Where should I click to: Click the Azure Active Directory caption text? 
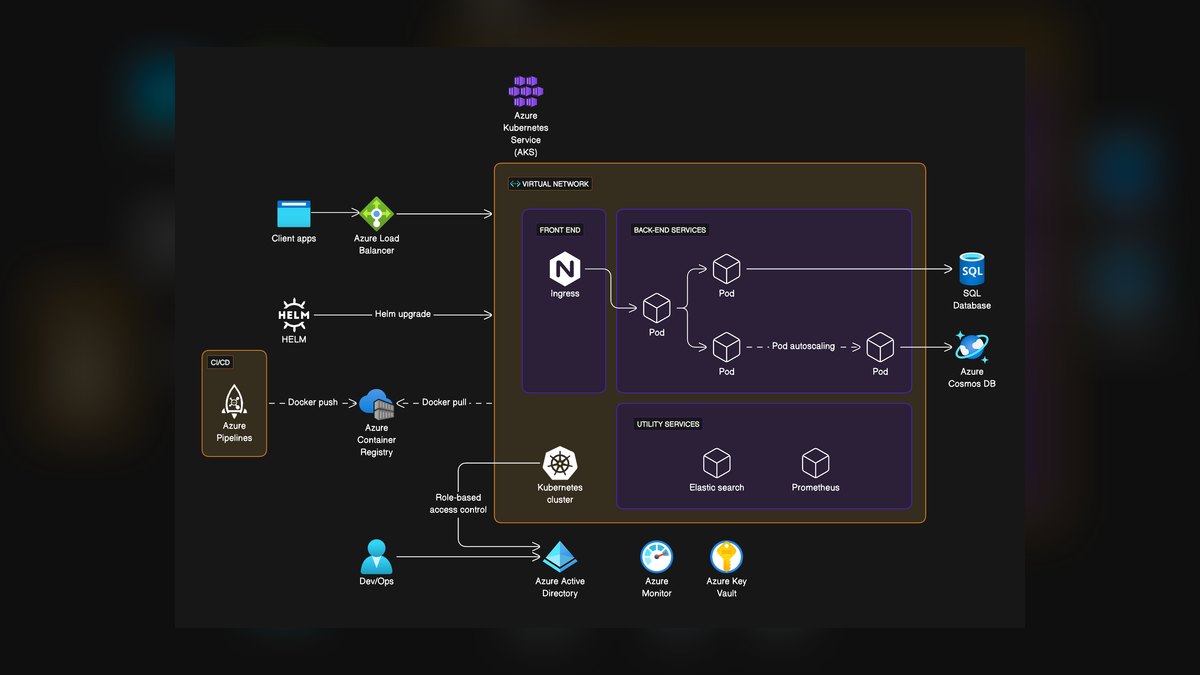560,588
